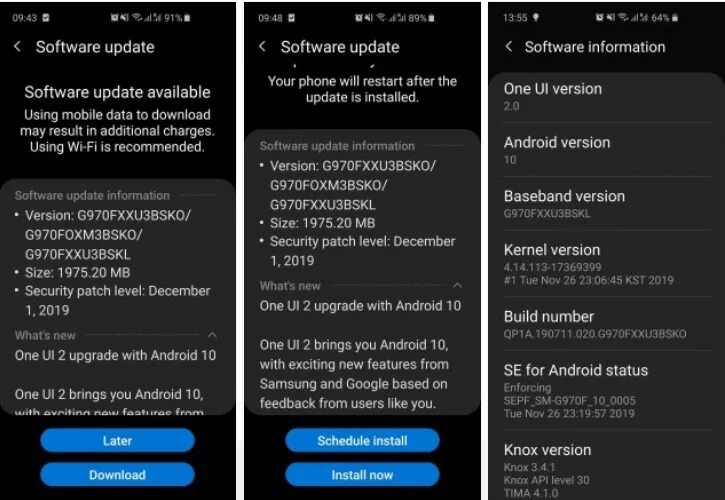Screen dimensions: 725x500
Task: Open One UI version entry
Action: click(607, 97)
